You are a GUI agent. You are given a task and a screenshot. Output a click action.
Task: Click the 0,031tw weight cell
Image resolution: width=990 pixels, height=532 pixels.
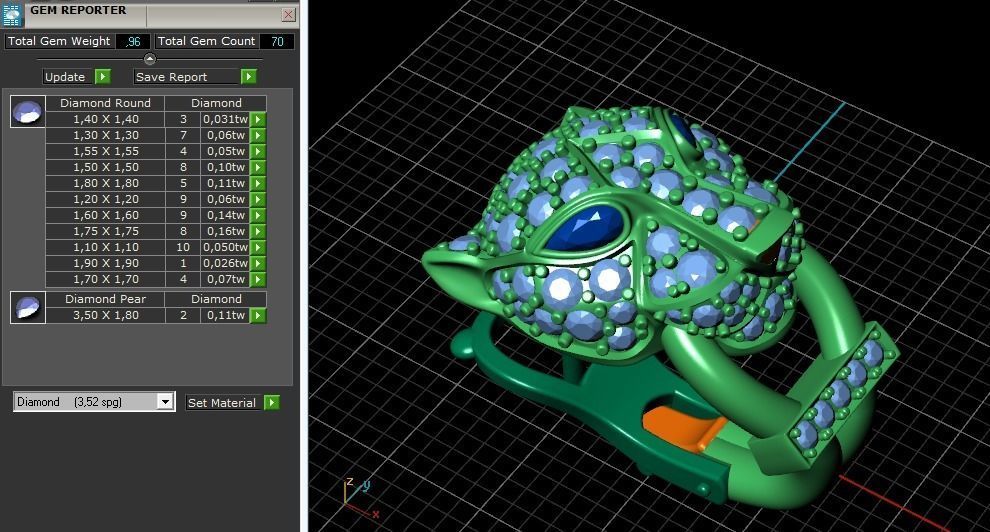[x=225, y=119]
